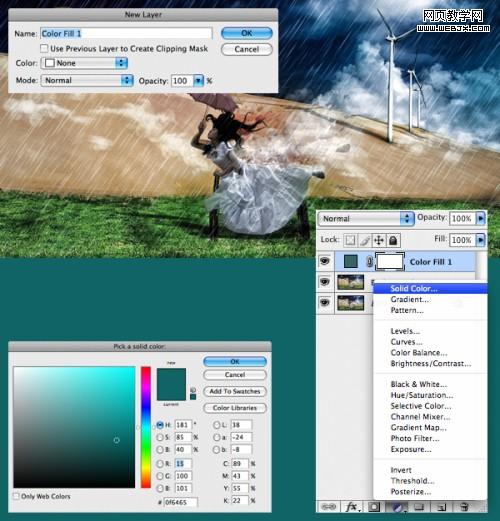Hide the middle image layer via its eye

click(x=325, y=282)
